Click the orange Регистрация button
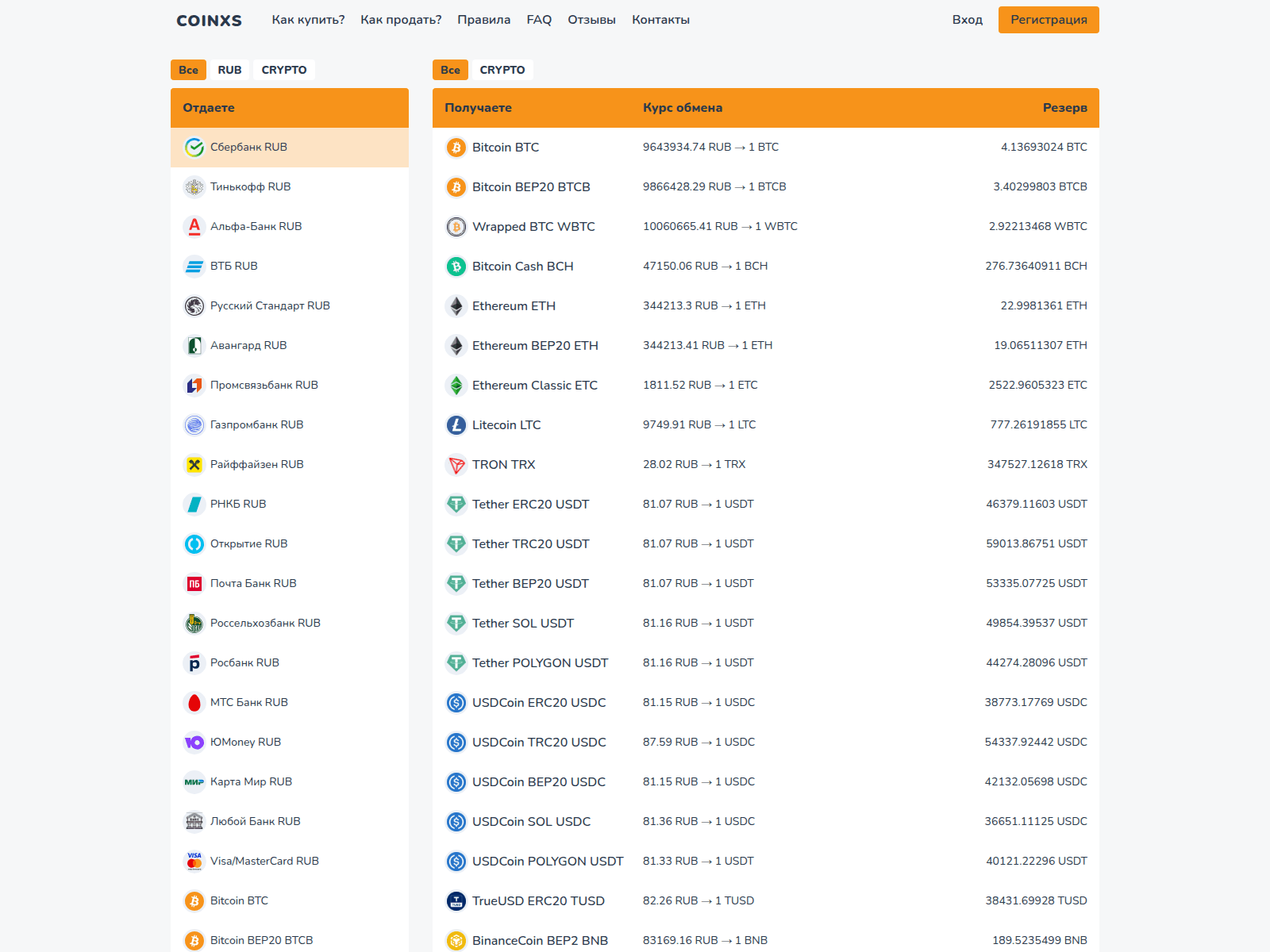The width and height of the screenshot is (1270, 952). 1049,20
